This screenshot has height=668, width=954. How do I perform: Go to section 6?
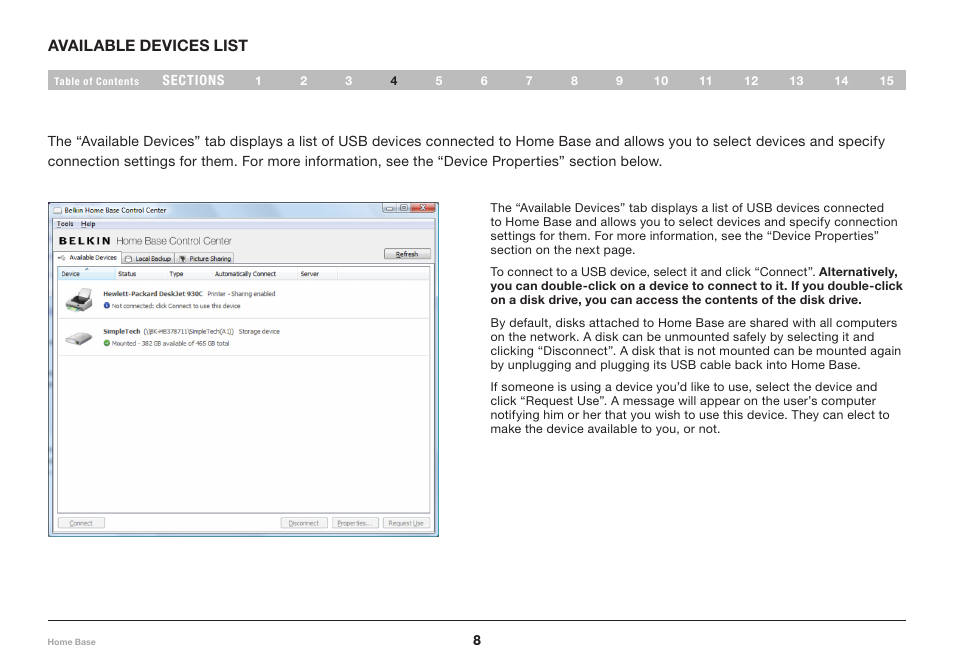[484, 81]
